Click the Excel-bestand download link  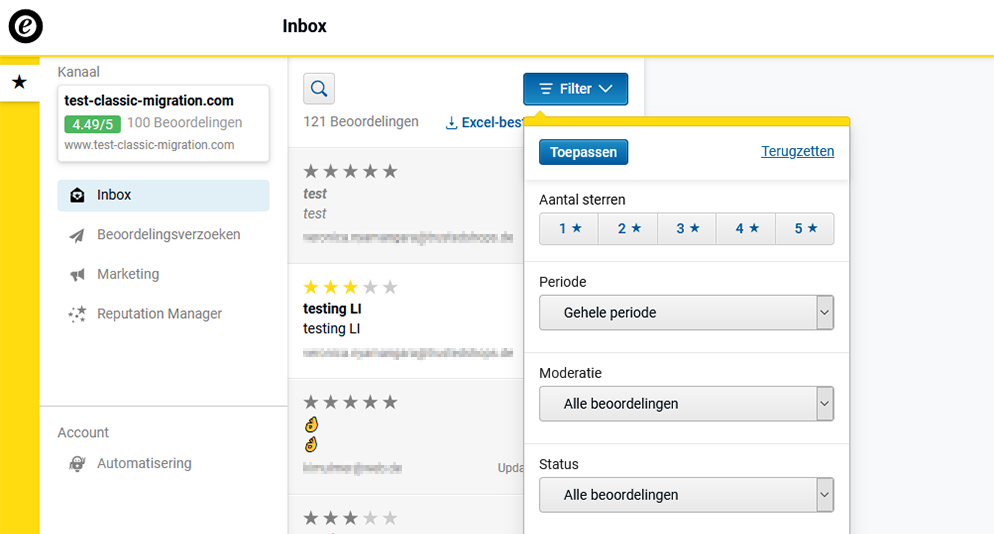[x=485, y=123]
